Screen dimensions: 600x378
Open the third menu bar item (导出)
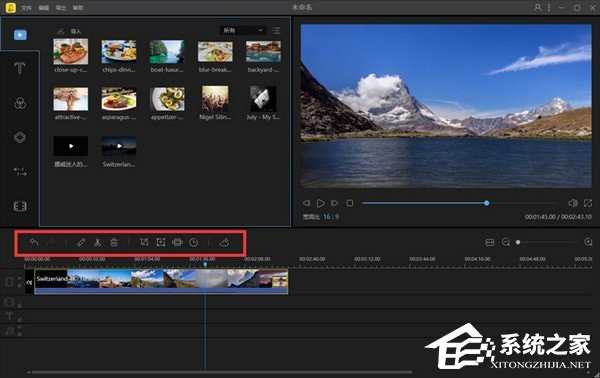pyautogui.click(x=61, y=8)
